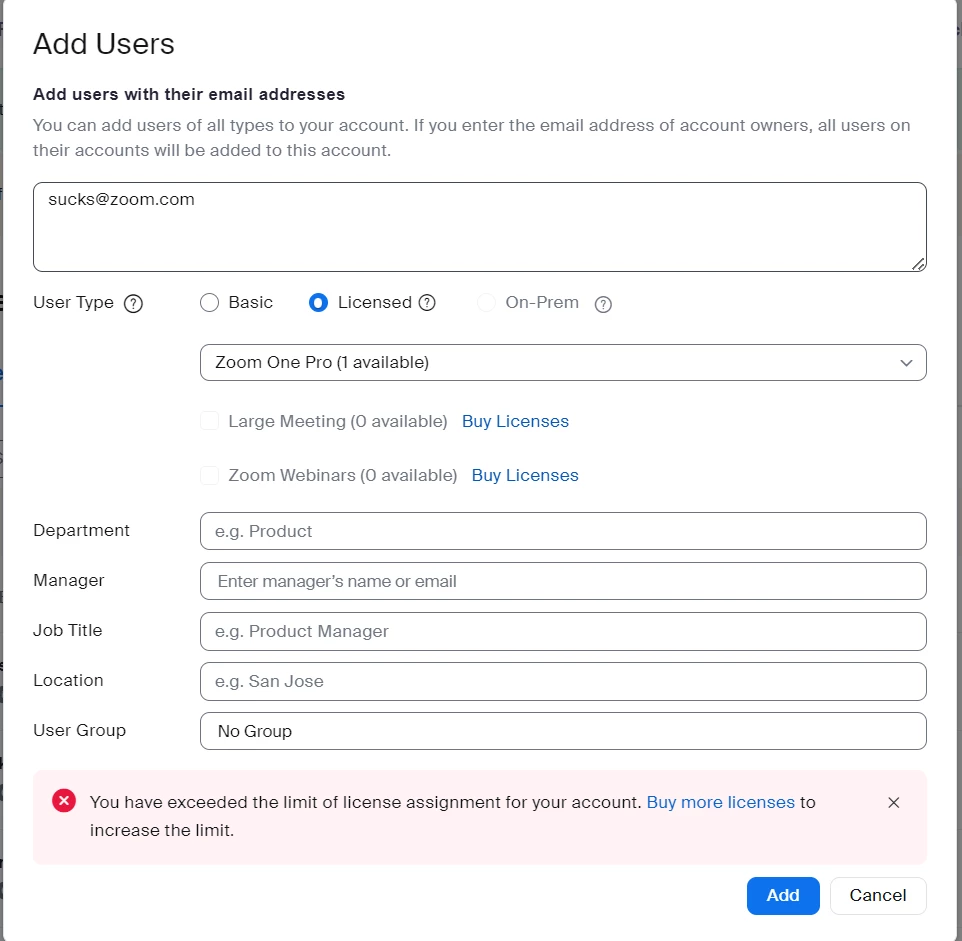Click Buy Licenses next to Large Meeting

[x=515, y=421]
